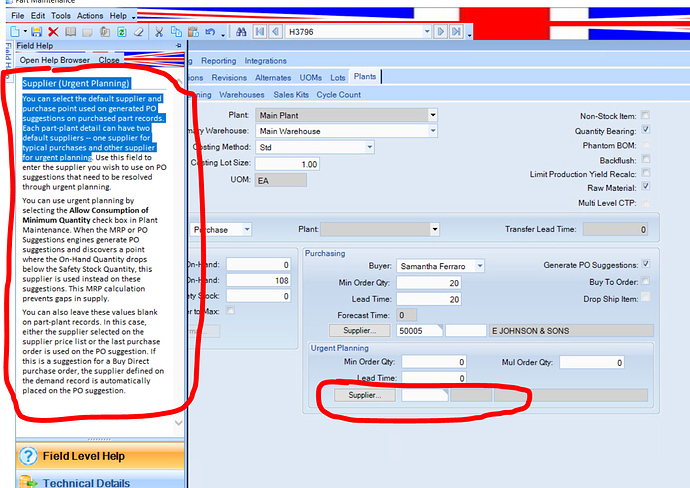This screenshot has height=488, width=690.
Task: Click Close in Field Help panel
Action: click(x=109, y=60)
